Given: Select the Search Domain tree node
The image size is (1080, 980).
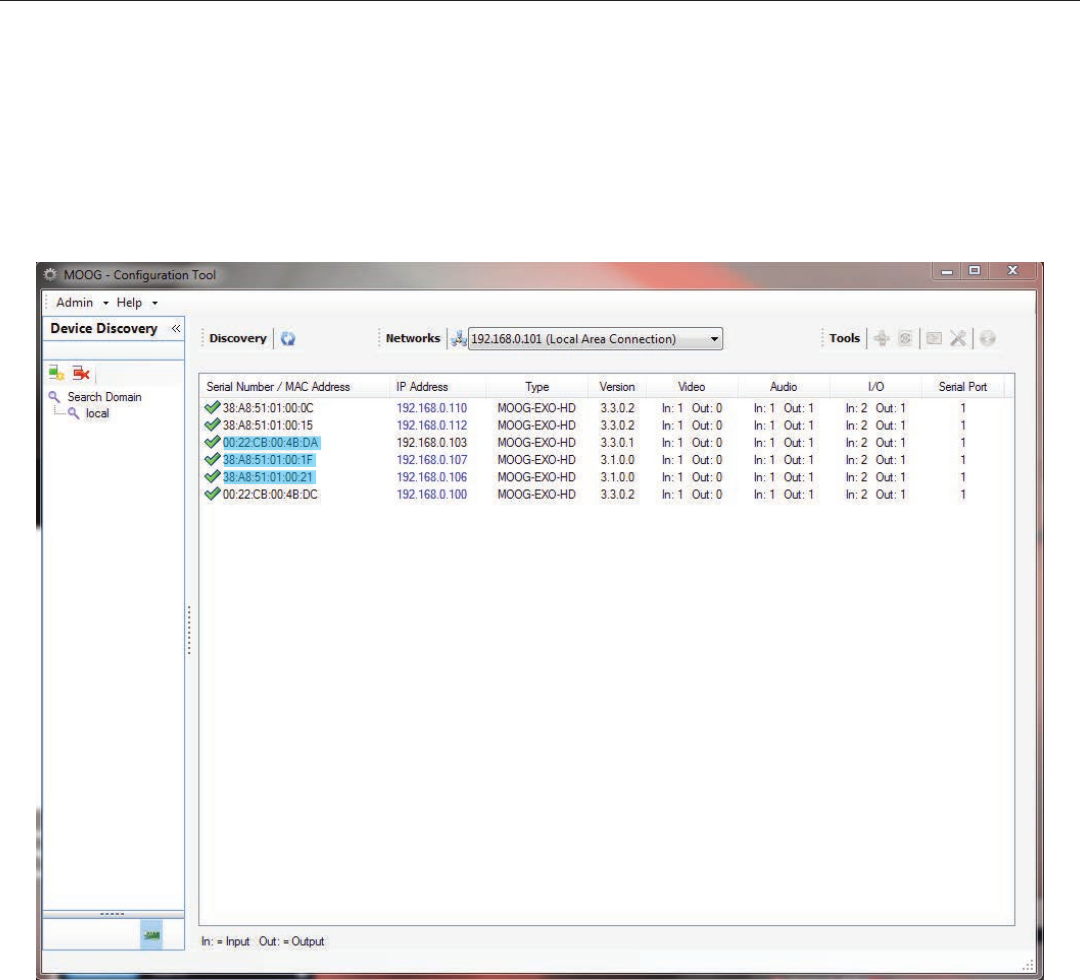Looking at the screenshot, I should [104, 397].
